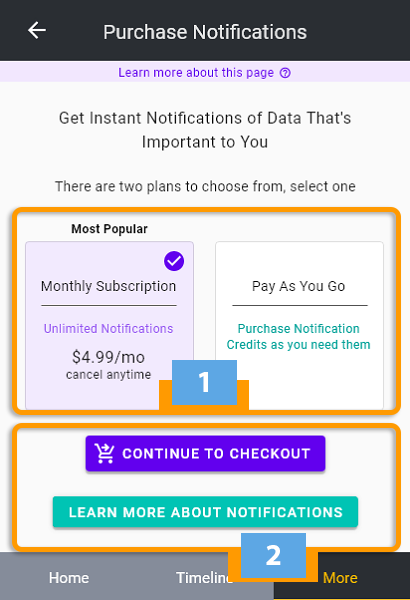Image resolution: width=410 pixels, height=600 pixels.
Task: Click the 'Unlimited Notifications' text
Action: pyautogui.click(x=108, y=329)
